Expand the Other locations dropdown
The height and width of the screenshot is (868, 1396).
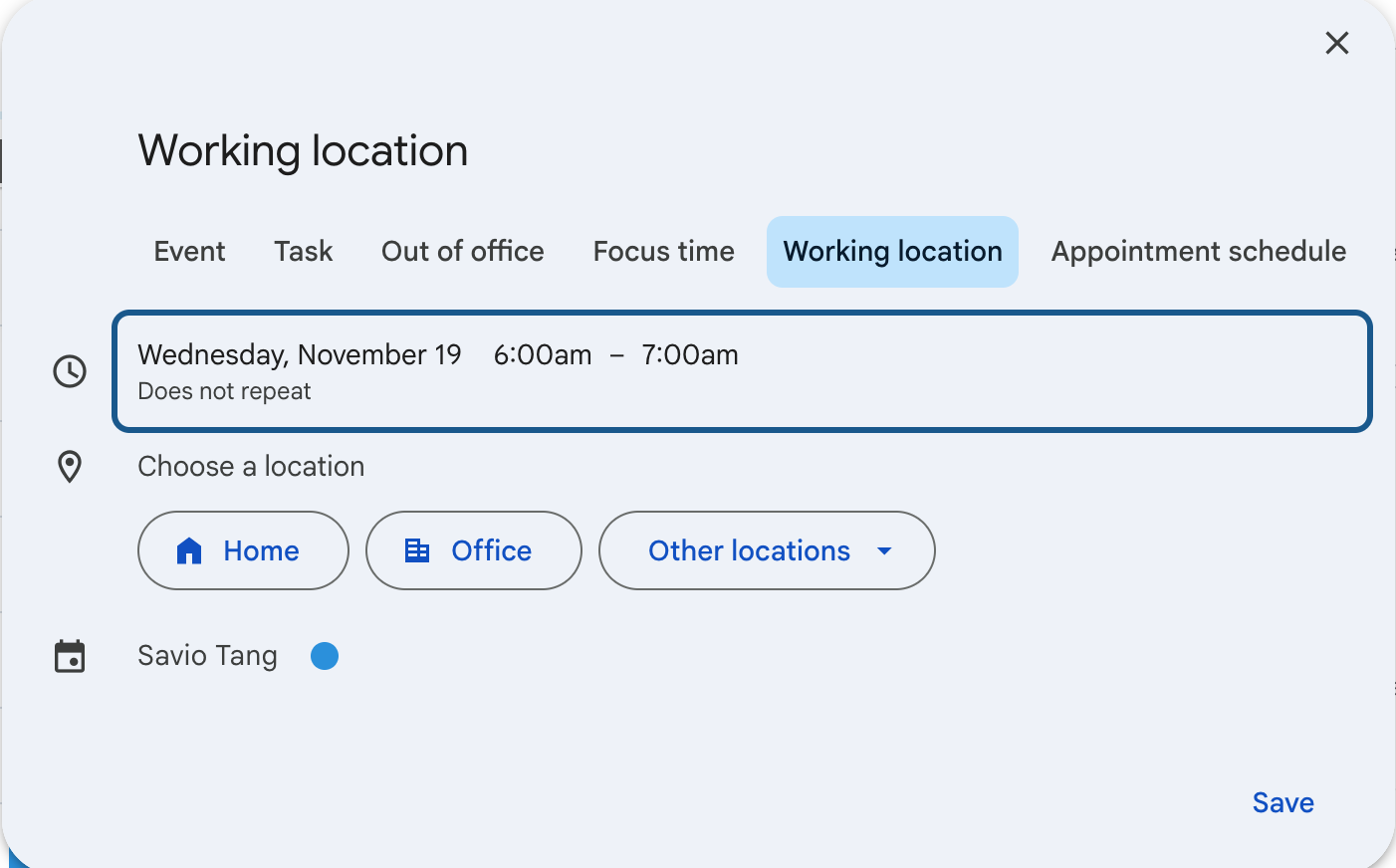pos(766,550)
